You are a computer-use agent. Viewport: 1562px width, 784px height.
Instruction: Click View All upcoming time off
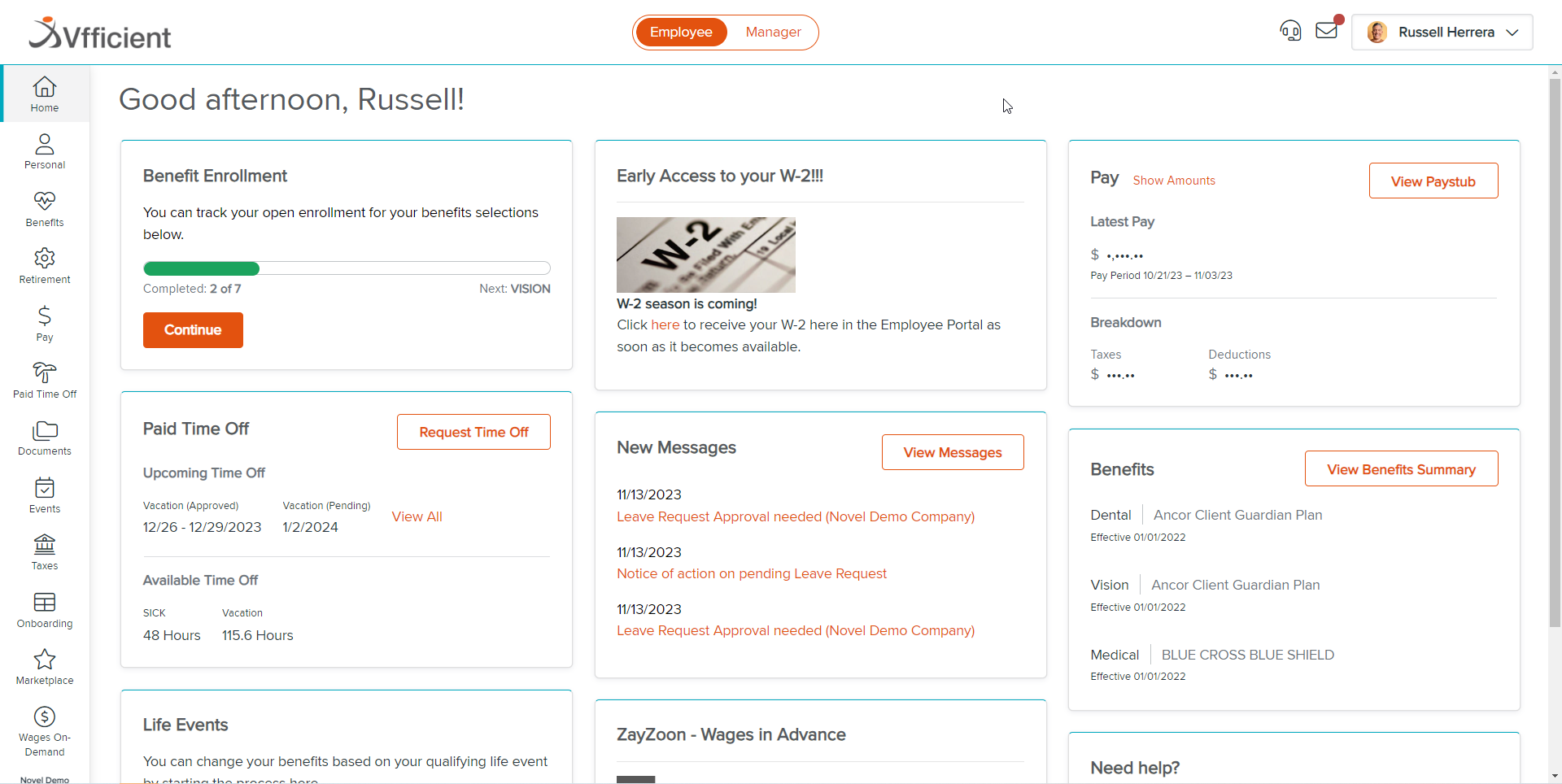pos(417,516)
